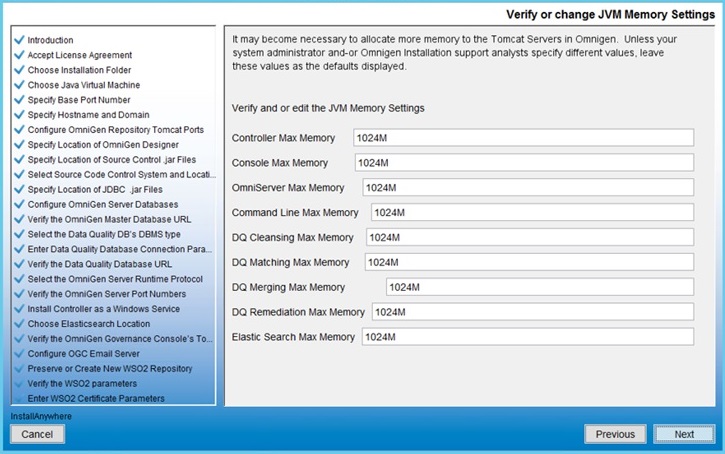This screenshot has width=725, height=454.
Task: Select the Accept License Agreement step text
Action: click(x=80, y=55)
